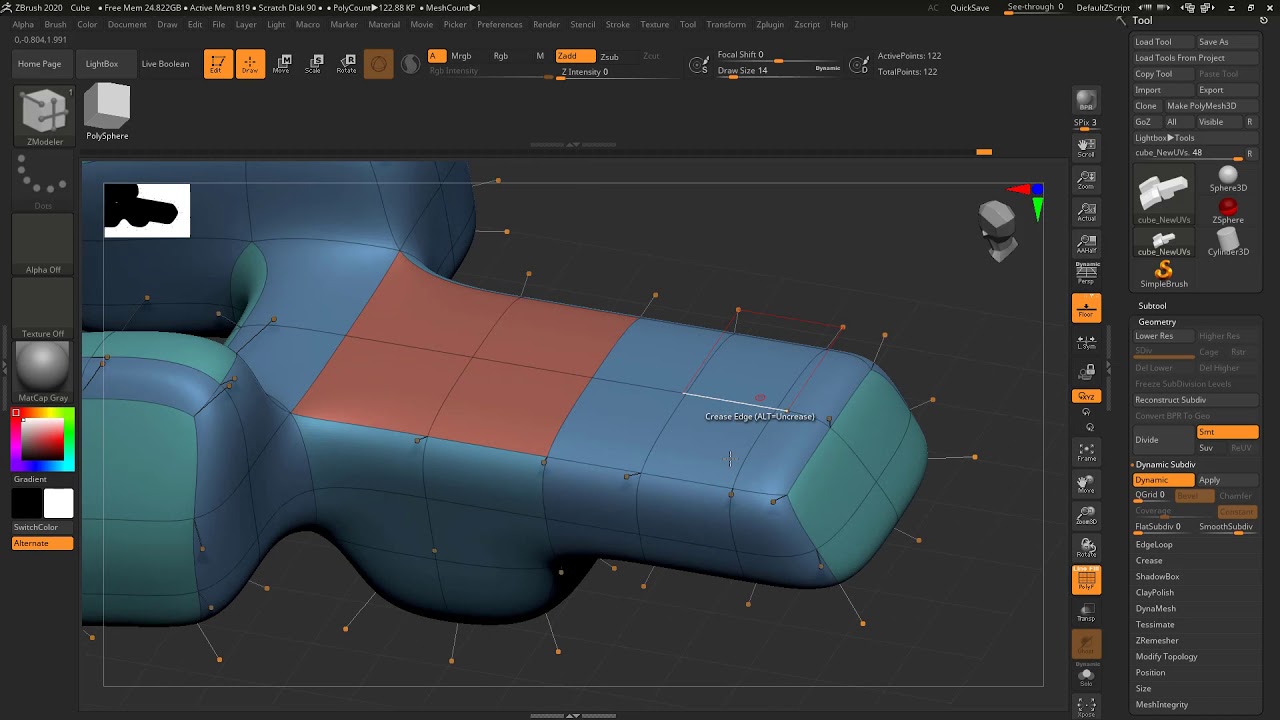This screenshot has width=1280, height=720.
Task: Select the Move gizmo tool
Action: tap(282, 64)
